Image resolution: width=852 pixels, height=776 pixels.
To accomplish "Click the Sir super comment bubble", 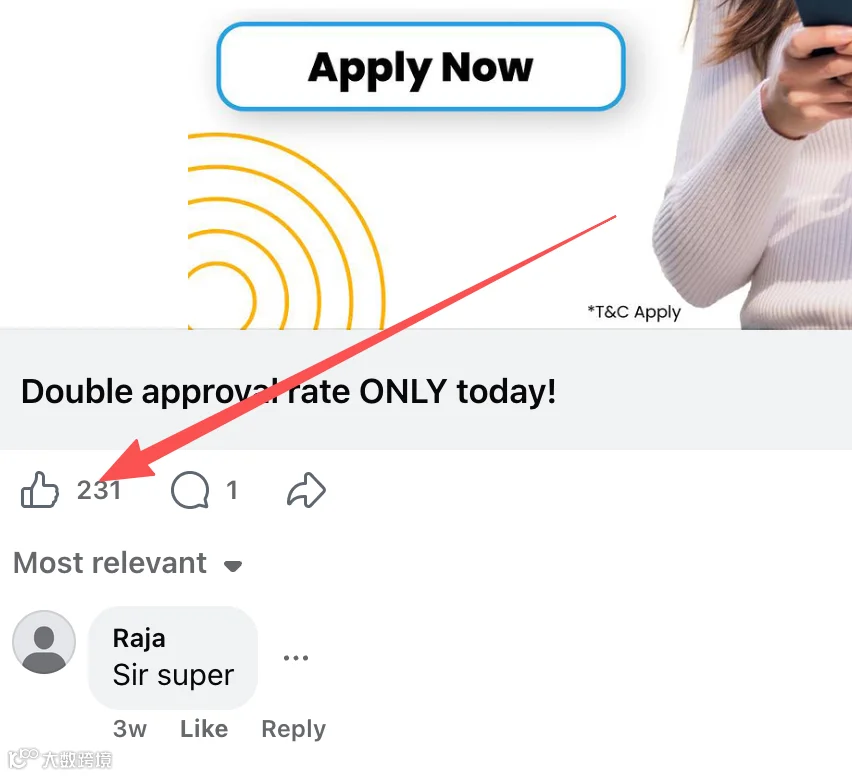I will coord(173,658).
